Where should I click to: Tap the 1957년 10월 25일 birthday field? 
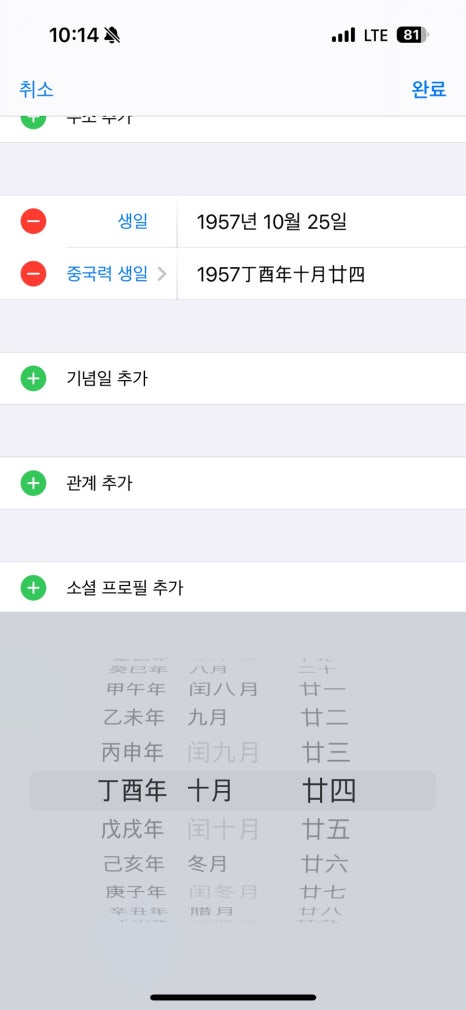[x=322, y=222]
